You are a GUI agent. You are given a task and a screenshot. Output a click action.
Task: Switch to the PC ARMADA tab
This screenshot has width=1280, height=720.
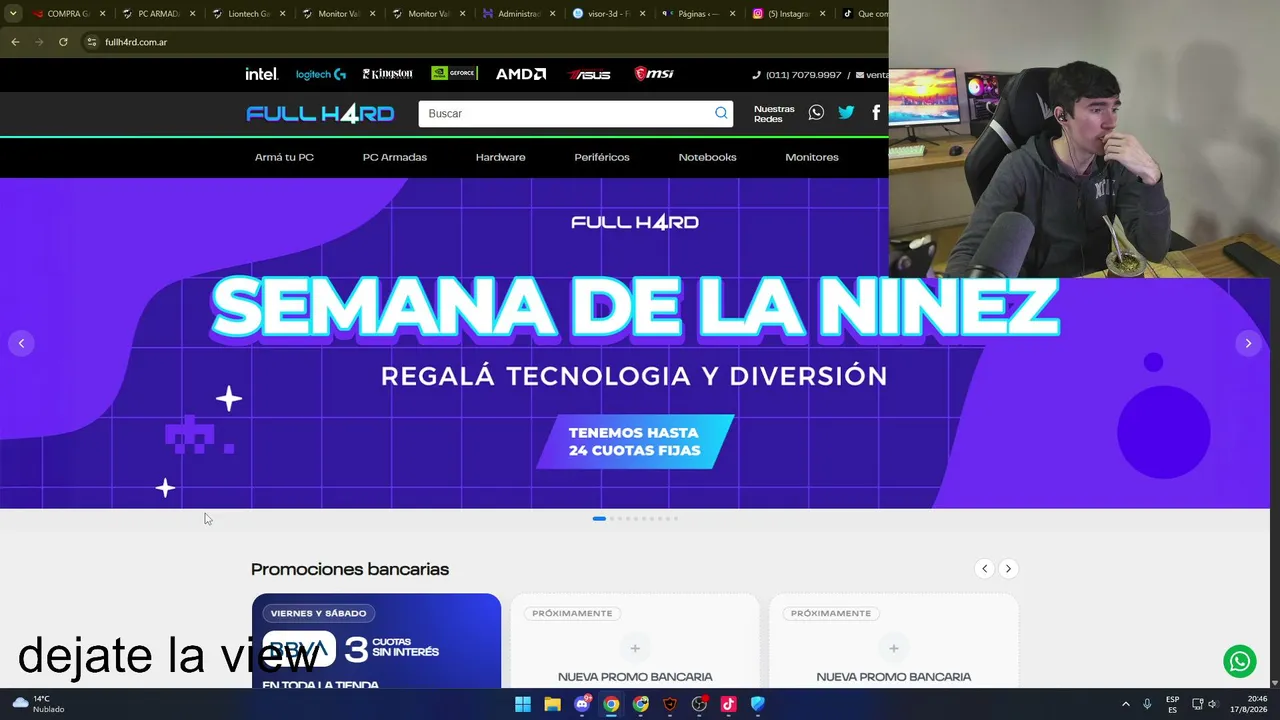point(158,14)
